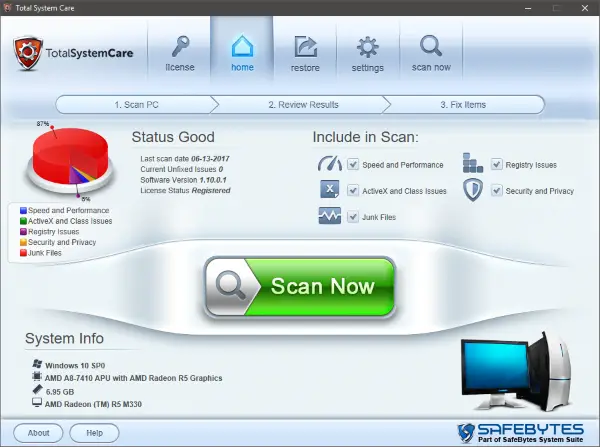
Task: Click the computer and monitor illustration
Action: (516, 371)
